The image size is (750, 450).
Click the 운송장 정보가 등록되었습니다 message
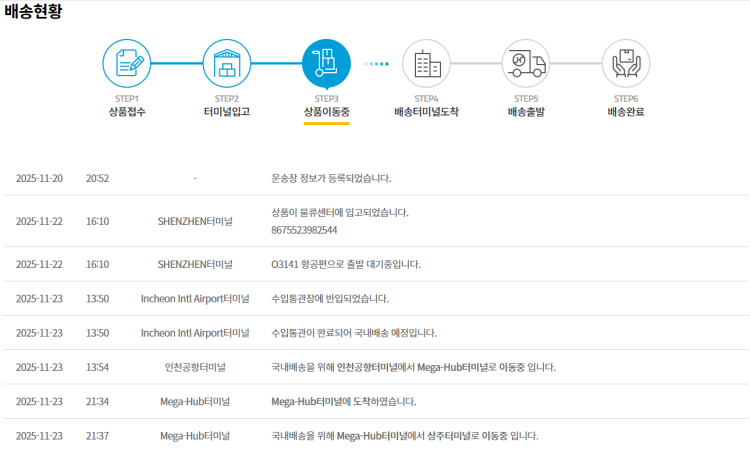331,178
